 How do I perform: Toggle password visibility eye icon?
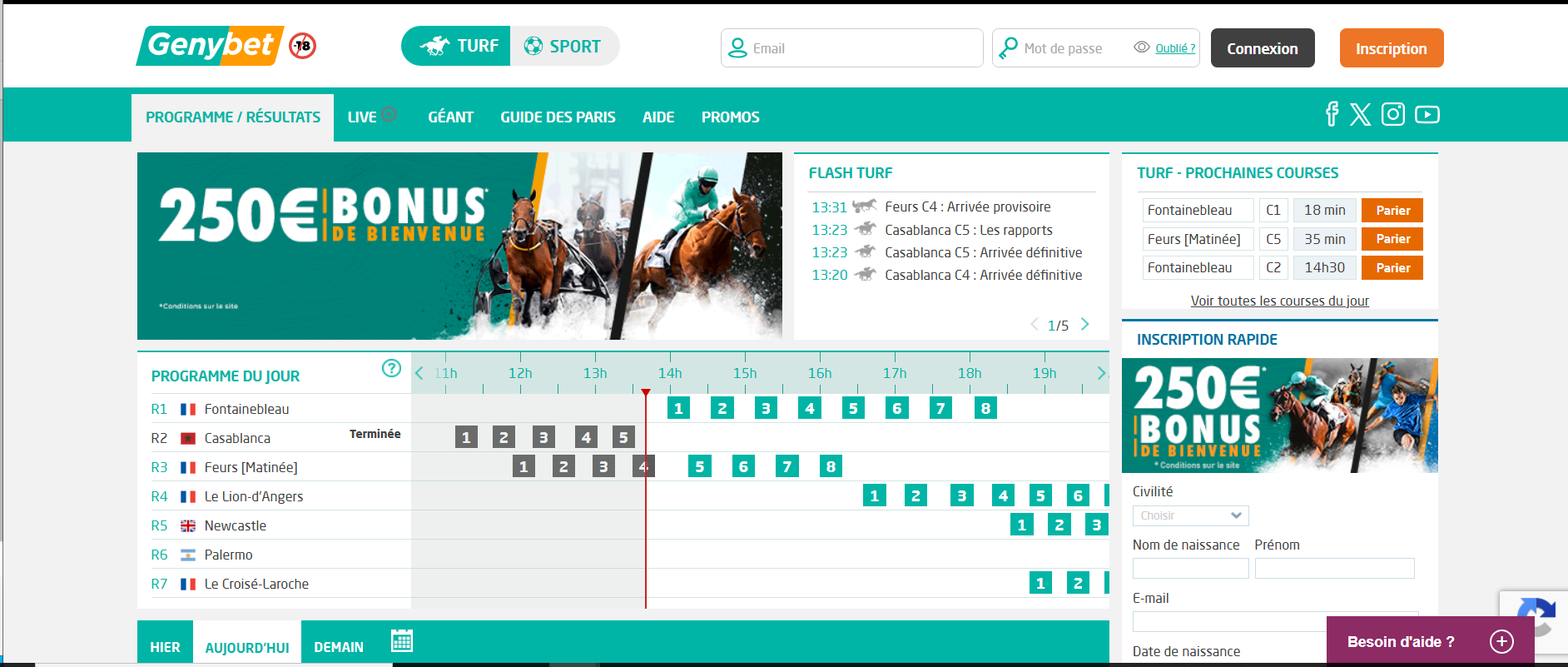(x=1142, y=47)
